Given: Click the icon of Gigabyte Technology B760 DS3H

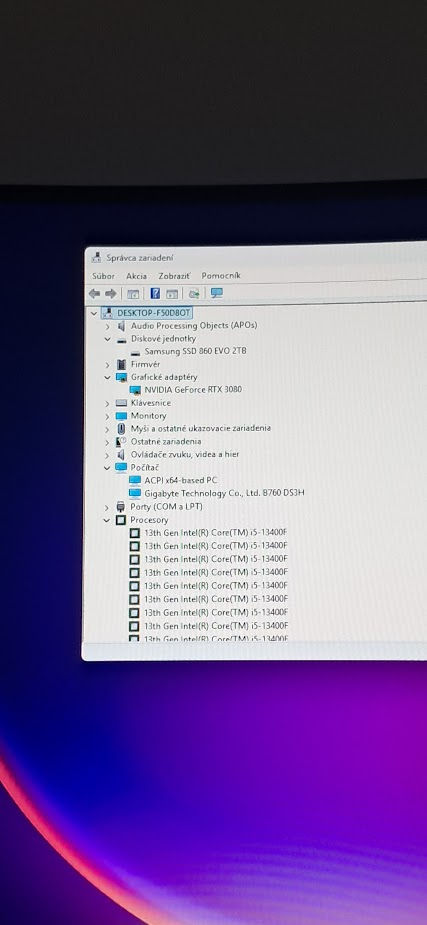Looking at the screenshot, I should click(x=135, y=494).
